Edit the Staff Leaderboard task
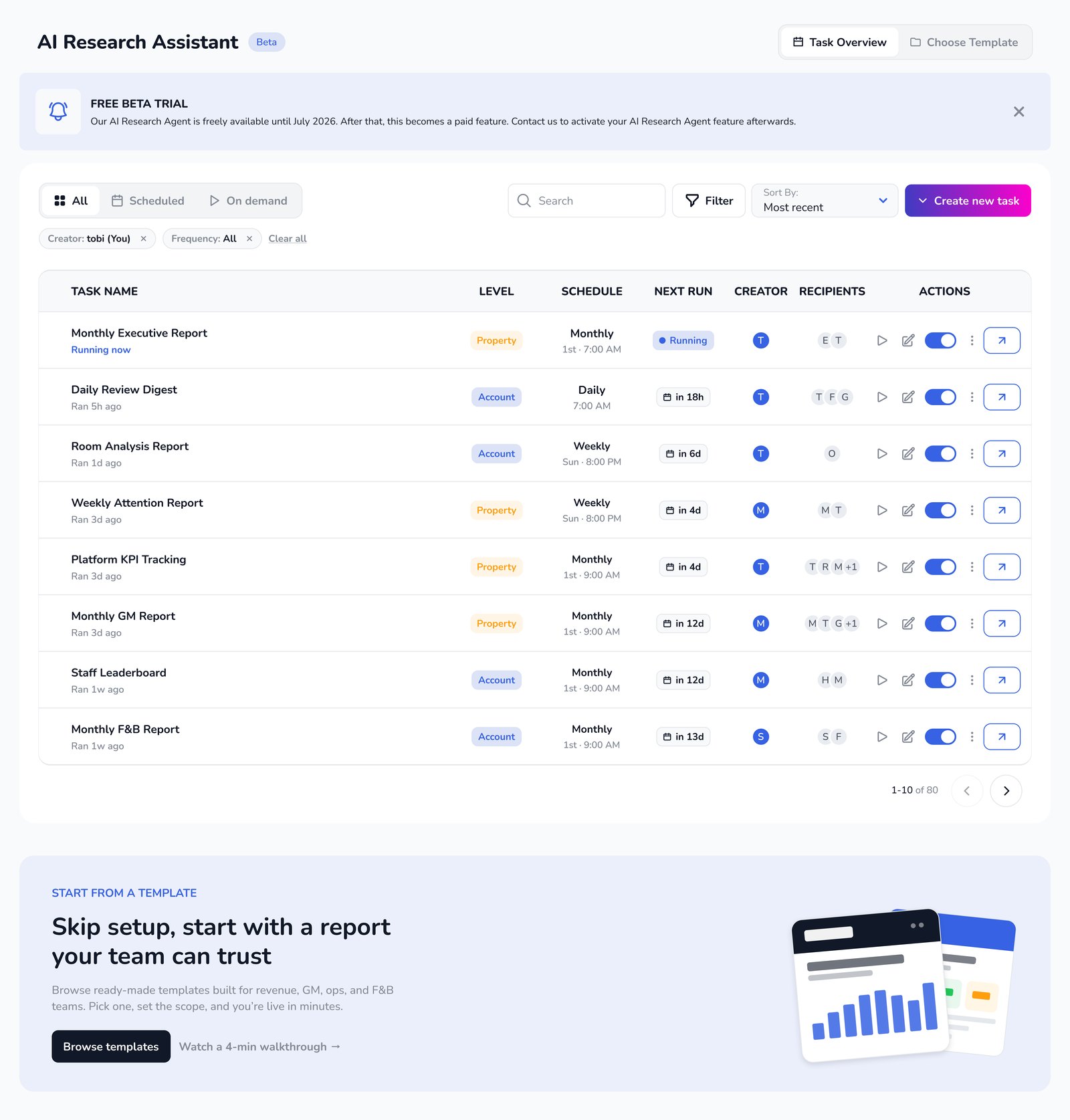The width and height of the screenshot is (1070, 1120). pos(907,680)
